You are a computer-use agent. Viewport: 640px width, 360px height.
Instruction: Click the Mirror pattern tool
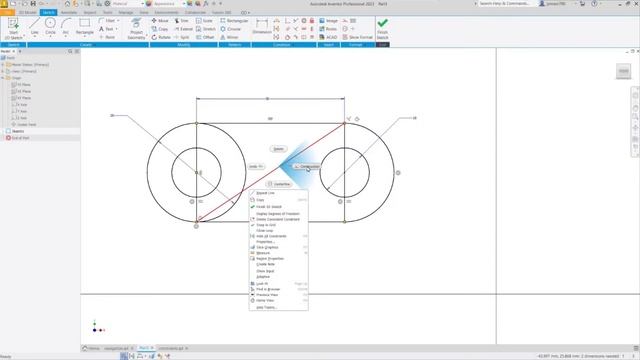coord(229,37)
